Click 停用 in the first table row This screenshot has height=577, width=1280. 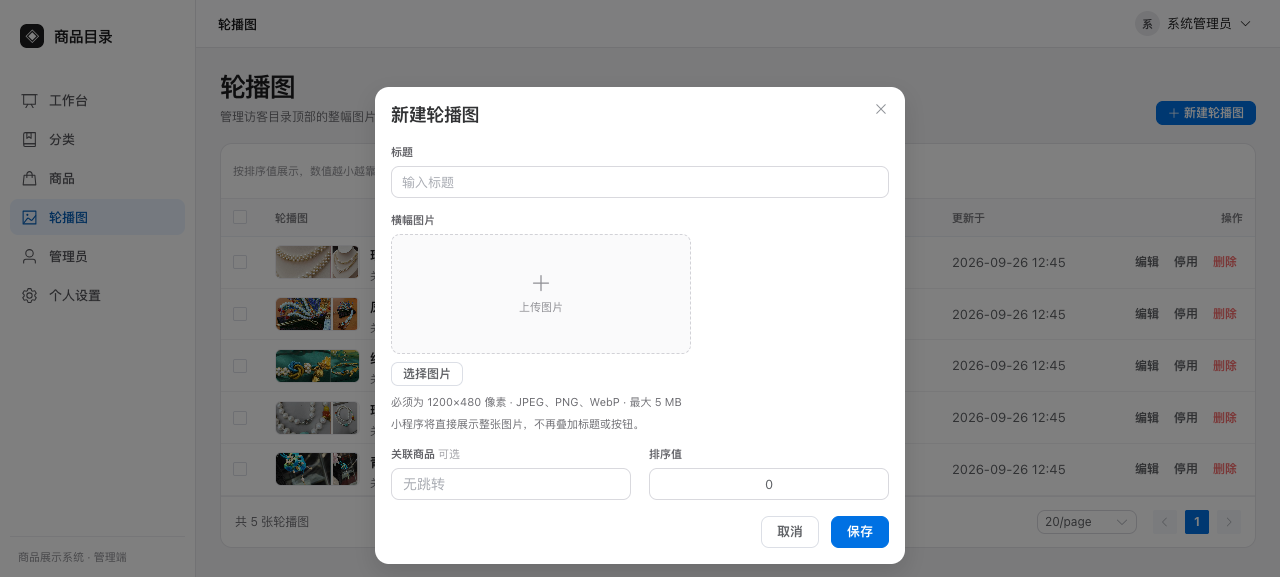click(x=1186, y=262)
